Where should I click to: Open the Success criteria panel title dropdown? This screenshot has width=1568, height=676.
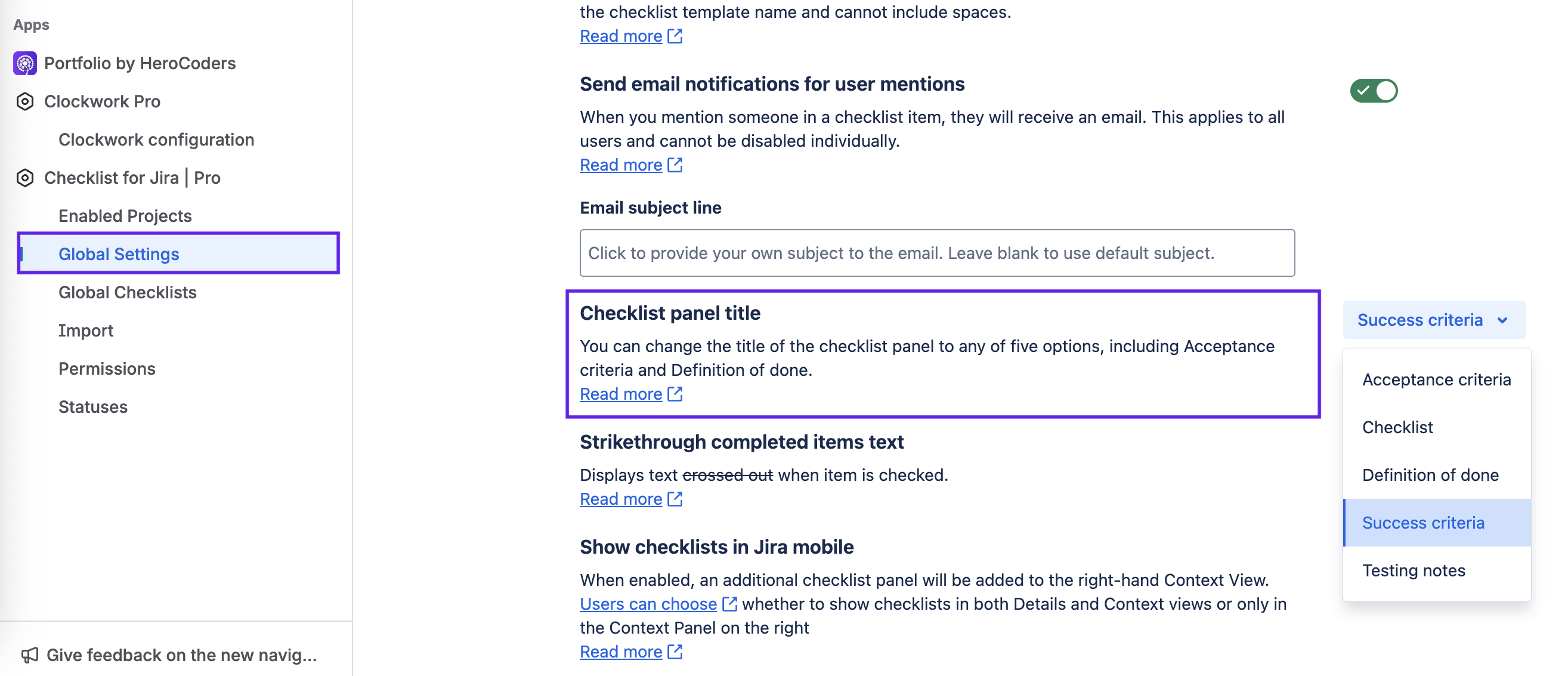[1433, 320]
